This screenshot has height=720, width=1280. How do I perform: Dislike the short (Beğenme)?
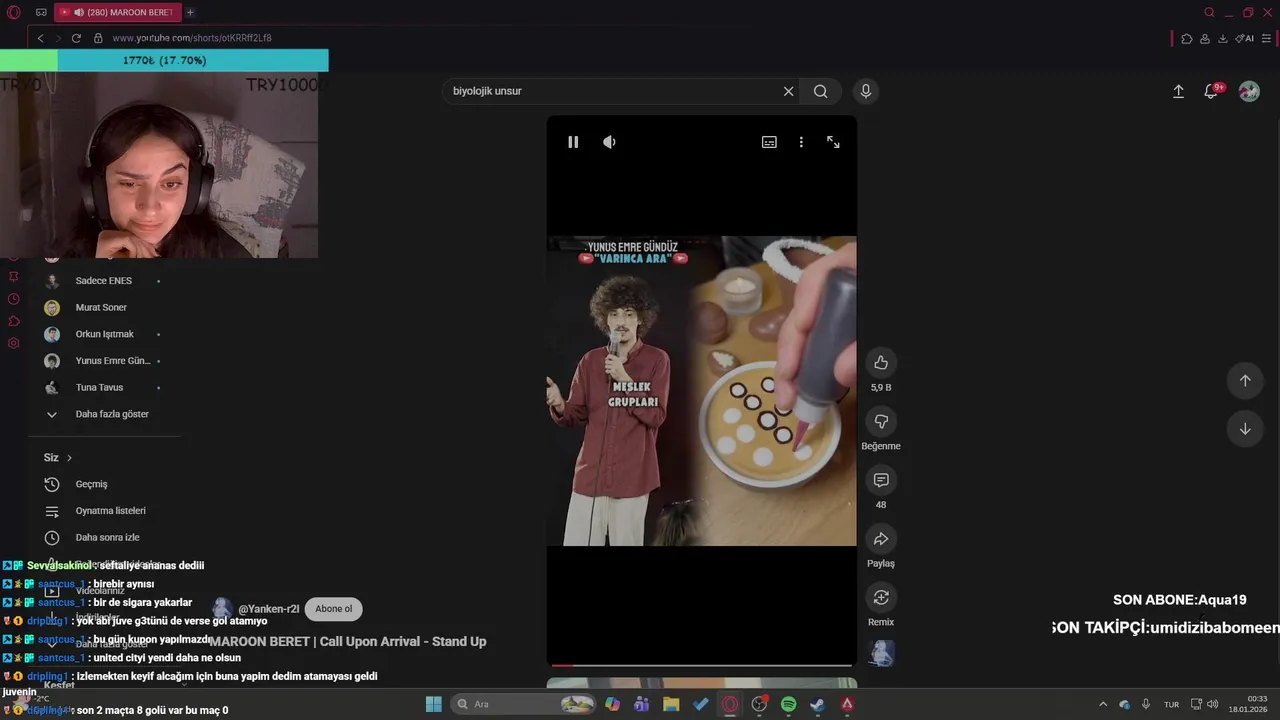(881, 422)
